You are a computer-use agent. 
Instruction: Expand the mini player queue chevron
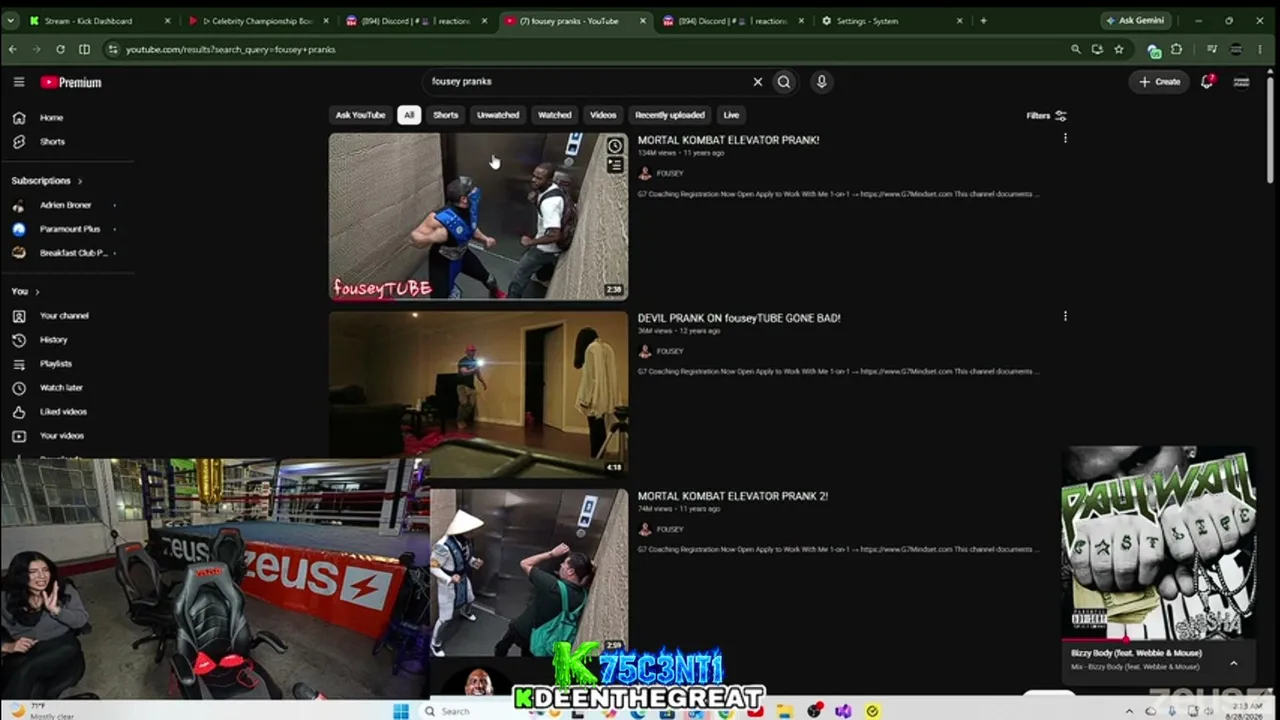click(1233, 663)
